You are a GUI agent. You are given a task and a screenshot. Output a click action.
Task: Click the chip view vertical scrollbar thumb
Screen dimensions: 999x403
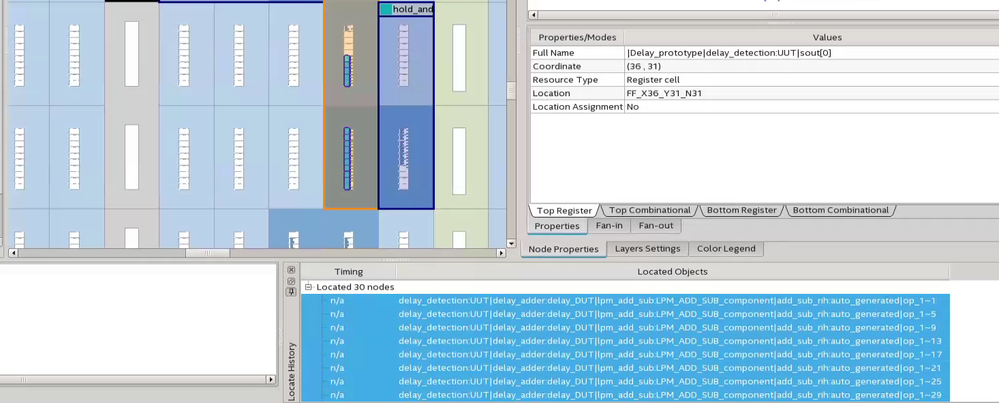tap(511, 92)
